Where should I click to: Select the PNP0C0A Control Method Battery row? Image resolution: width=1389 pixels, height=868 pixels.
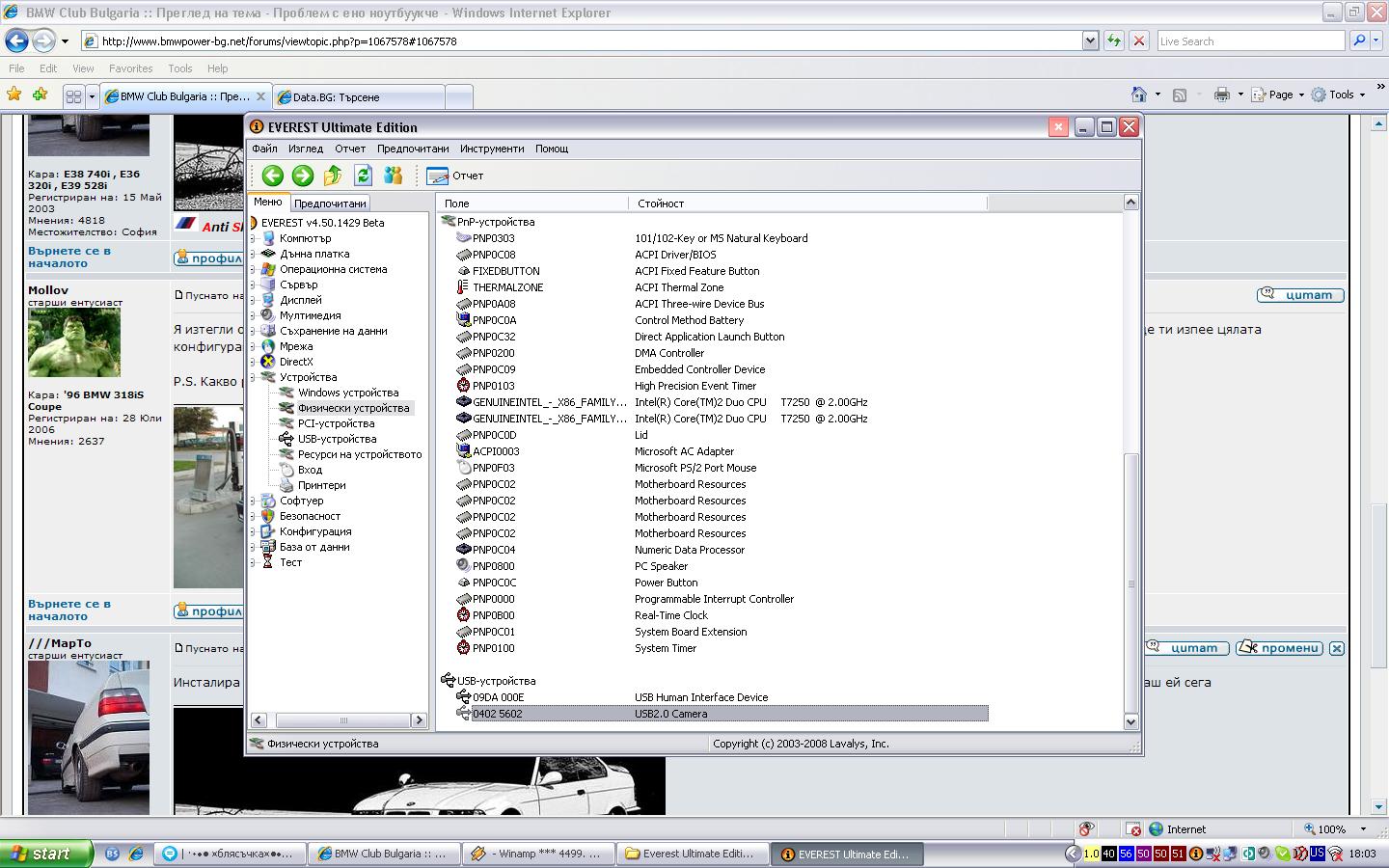[x=722, y=320]
